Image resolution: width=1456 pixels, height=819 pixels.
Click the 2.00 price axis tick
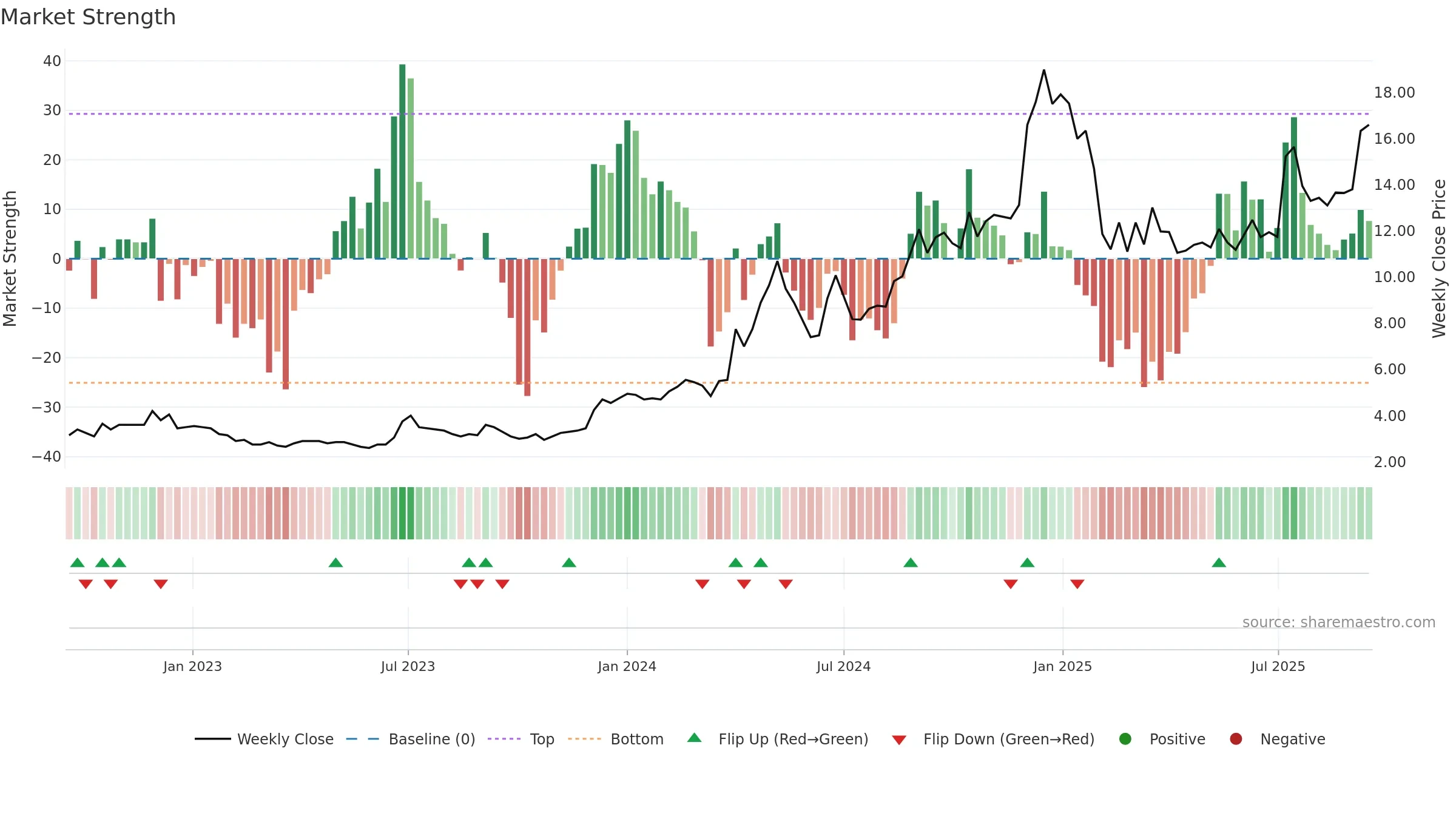click(1390, 462)
